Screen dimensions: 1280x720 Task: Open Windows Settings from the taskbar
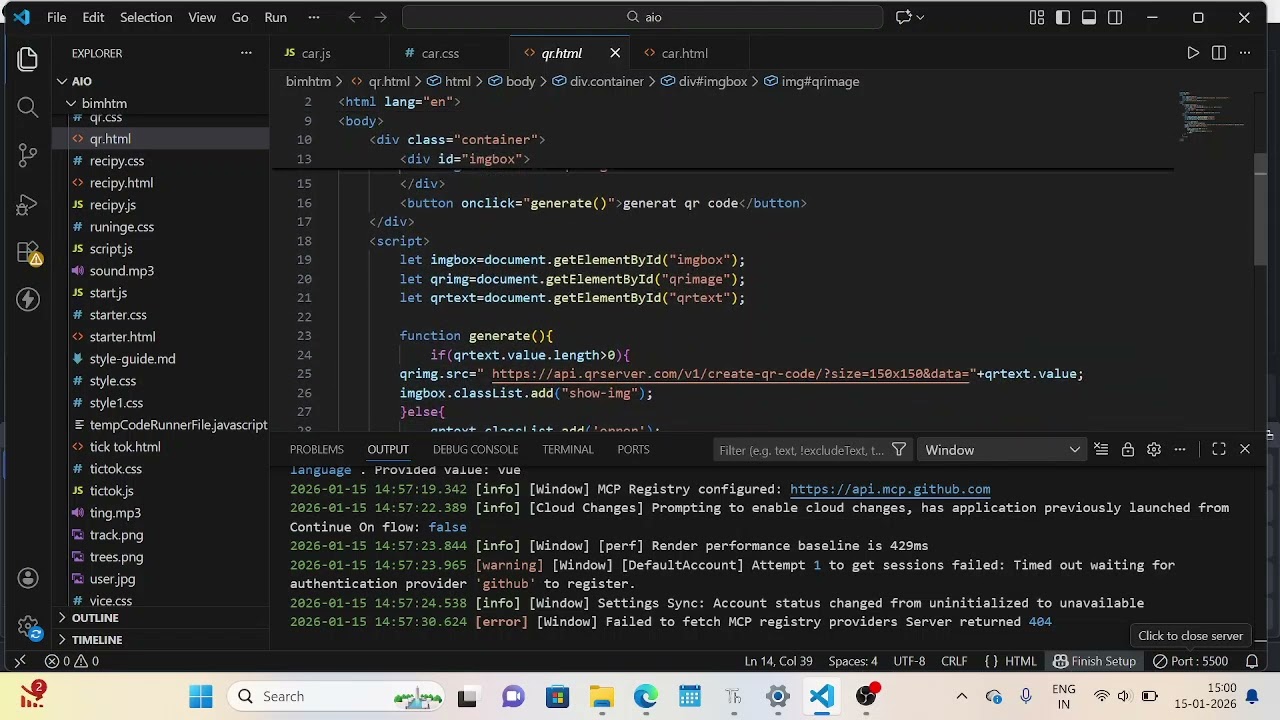tap(777, 696)
